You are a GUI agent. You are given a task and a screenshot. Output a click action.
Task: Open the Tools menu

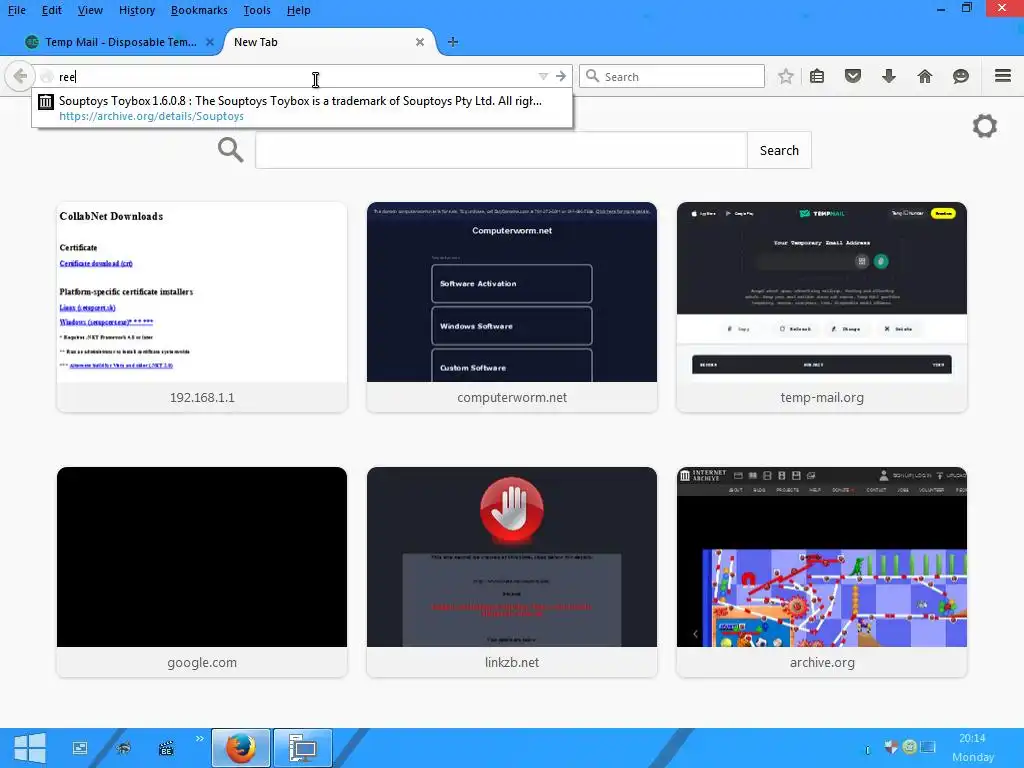[257, 10]
